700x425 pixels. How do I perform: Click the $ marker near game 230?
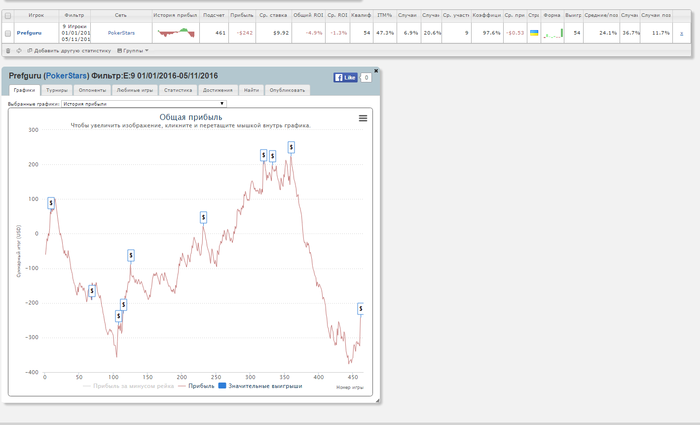coord(203,217)
